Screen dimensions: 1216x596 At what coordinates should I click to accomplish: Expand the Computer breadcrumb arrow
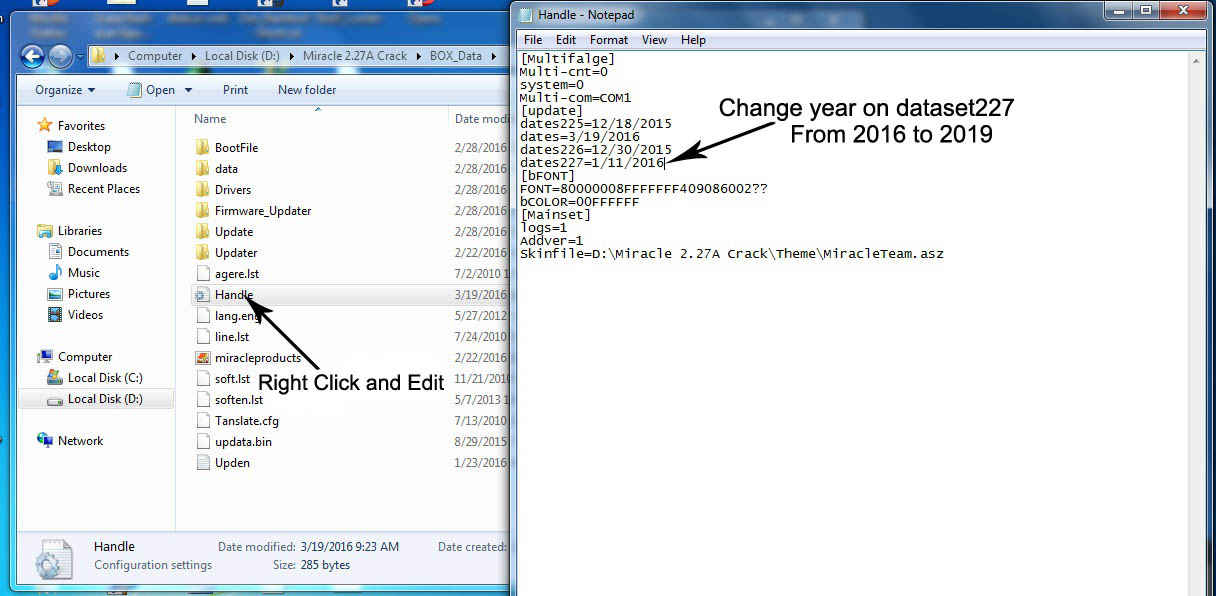pos(192,56)
